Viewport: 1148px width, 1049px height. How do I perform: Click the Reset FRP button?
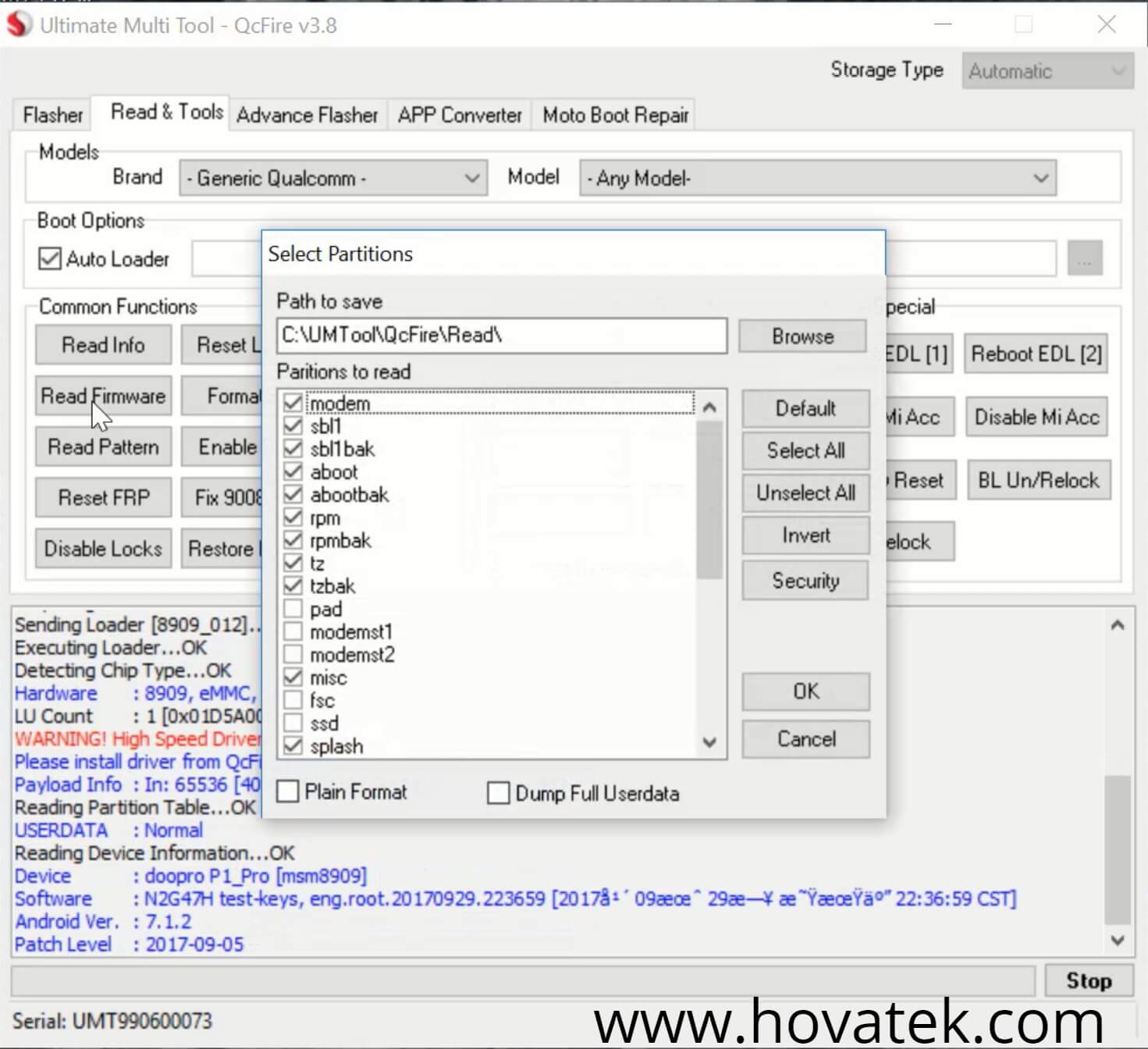(x=103, y=498)
